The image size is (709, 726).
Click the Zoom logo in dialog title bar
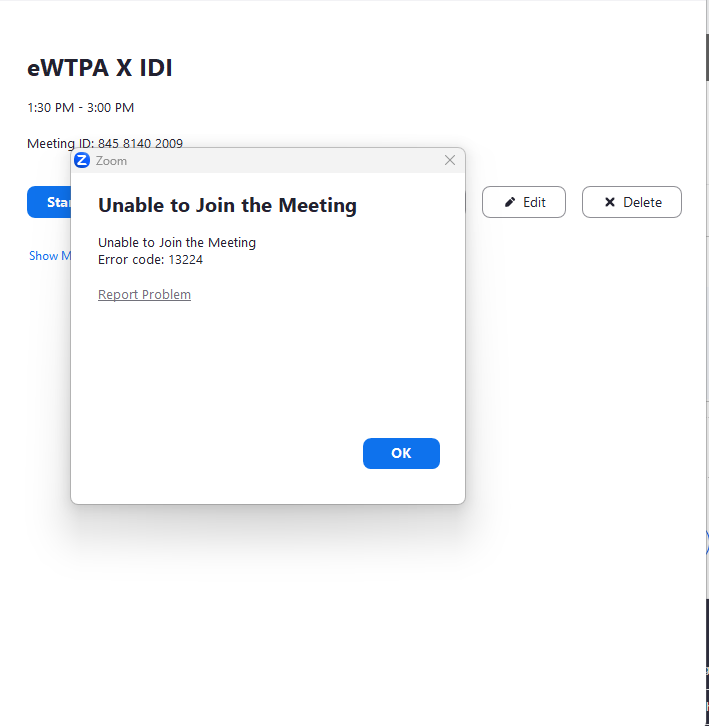[82, 160]
